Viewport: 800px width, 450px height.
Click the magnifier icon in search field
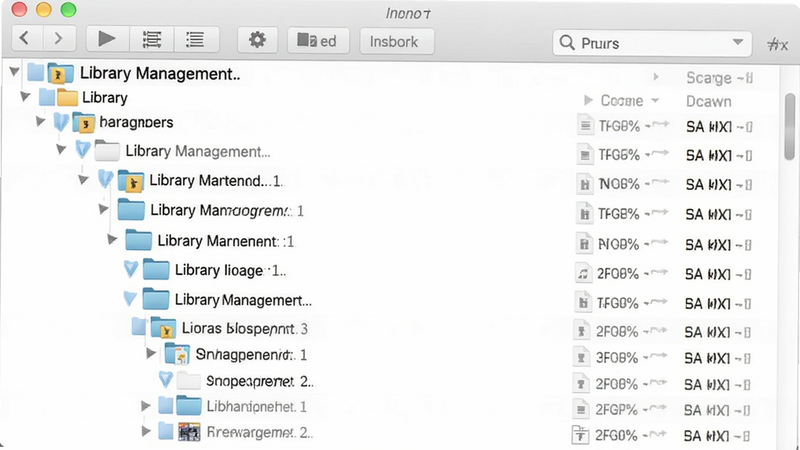(x=567, y=42)
